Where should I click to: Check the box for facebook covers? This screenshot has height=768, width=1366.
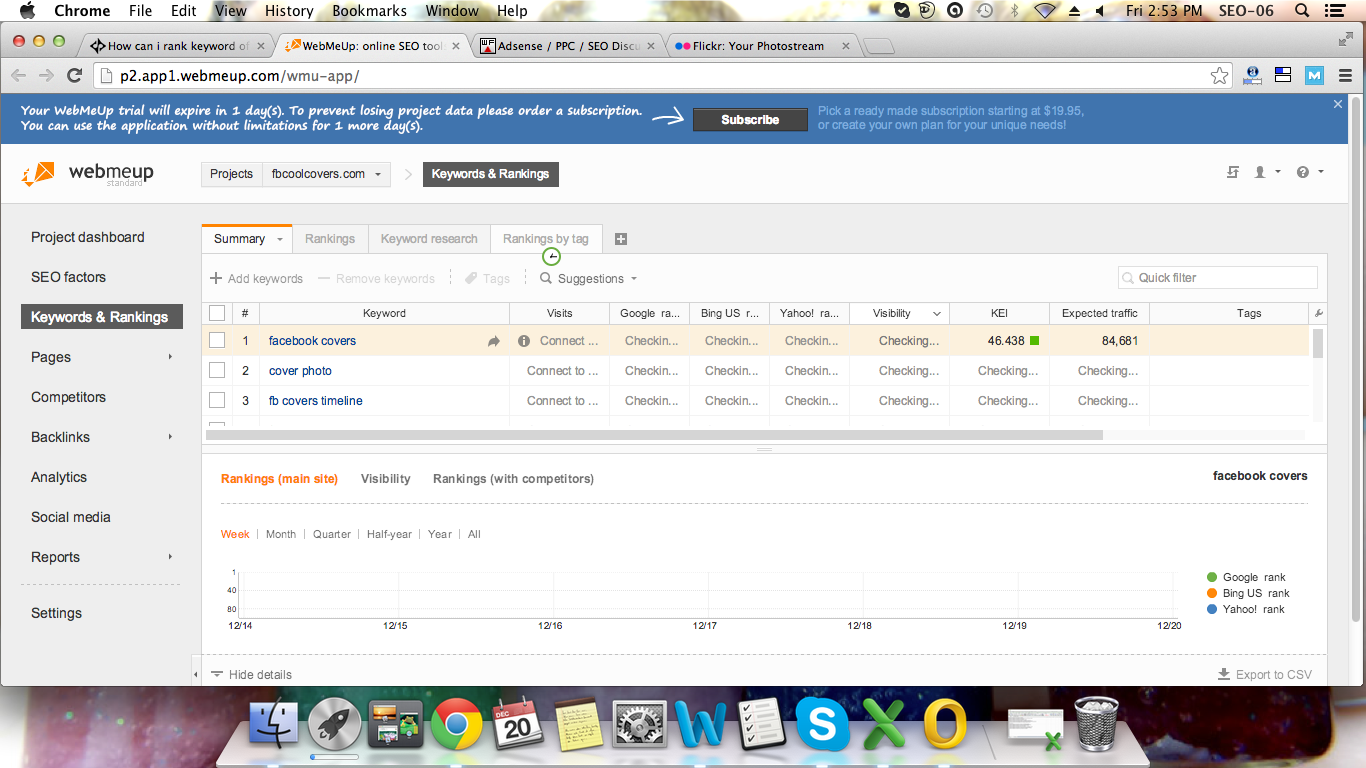pos(217,341)
